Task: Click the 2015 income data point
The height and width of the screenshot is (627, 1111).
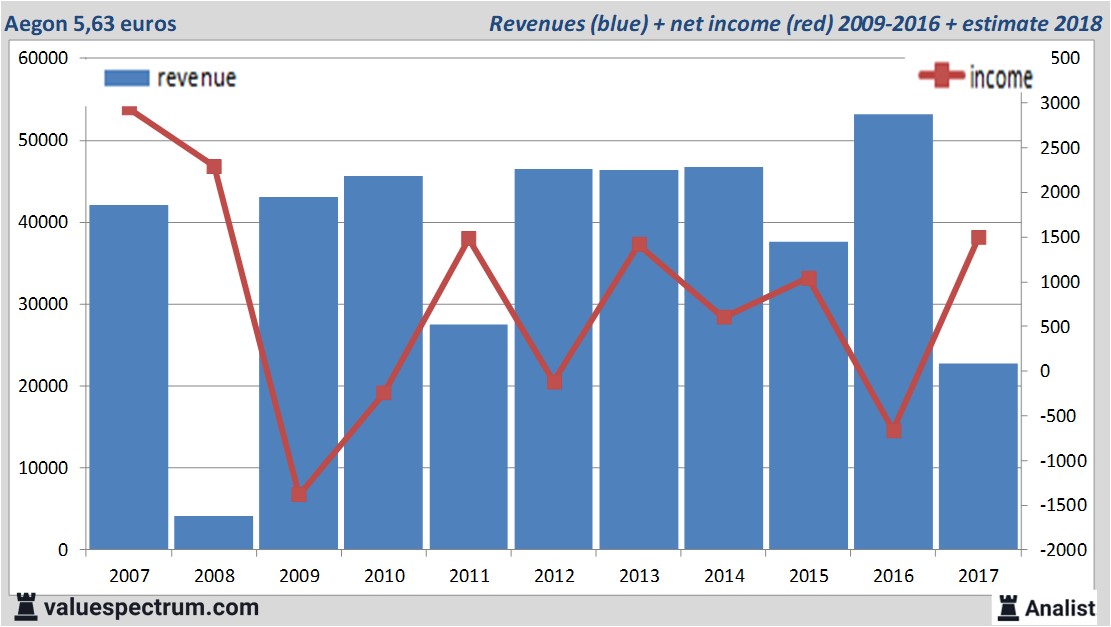Action: (808, 278)
